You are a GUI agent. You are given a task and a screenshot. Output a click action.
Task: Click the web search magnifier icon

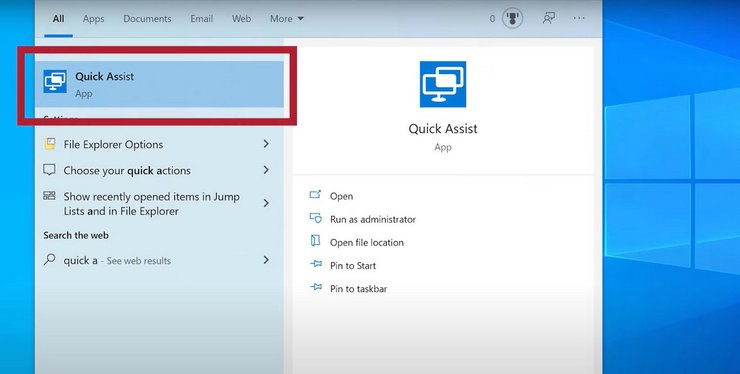50,259
